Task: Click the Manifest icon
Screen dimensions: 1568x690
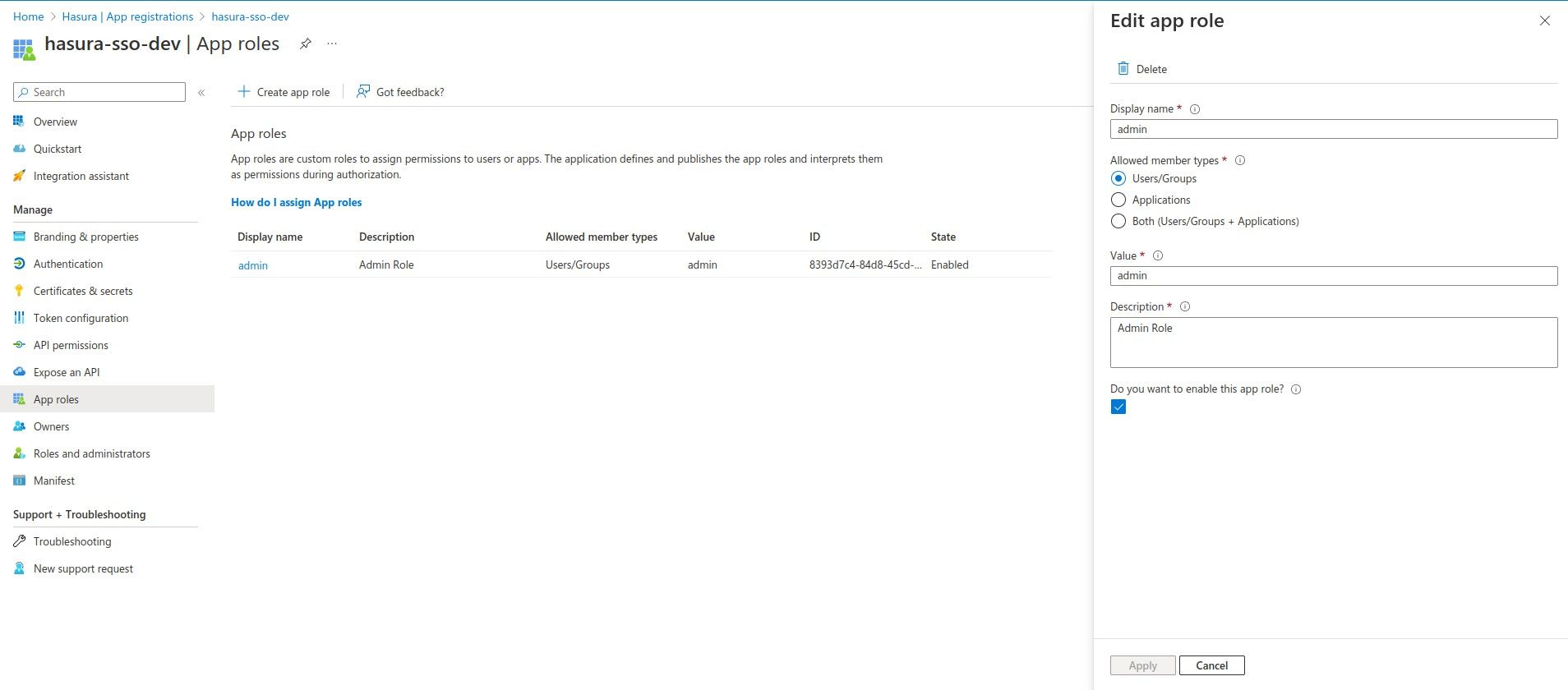Action: click(19, 481)
